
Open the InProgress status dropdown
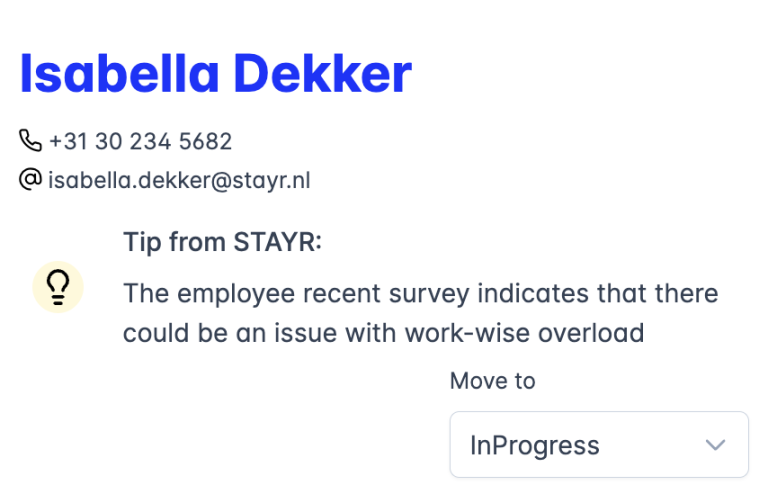point(599,445)
